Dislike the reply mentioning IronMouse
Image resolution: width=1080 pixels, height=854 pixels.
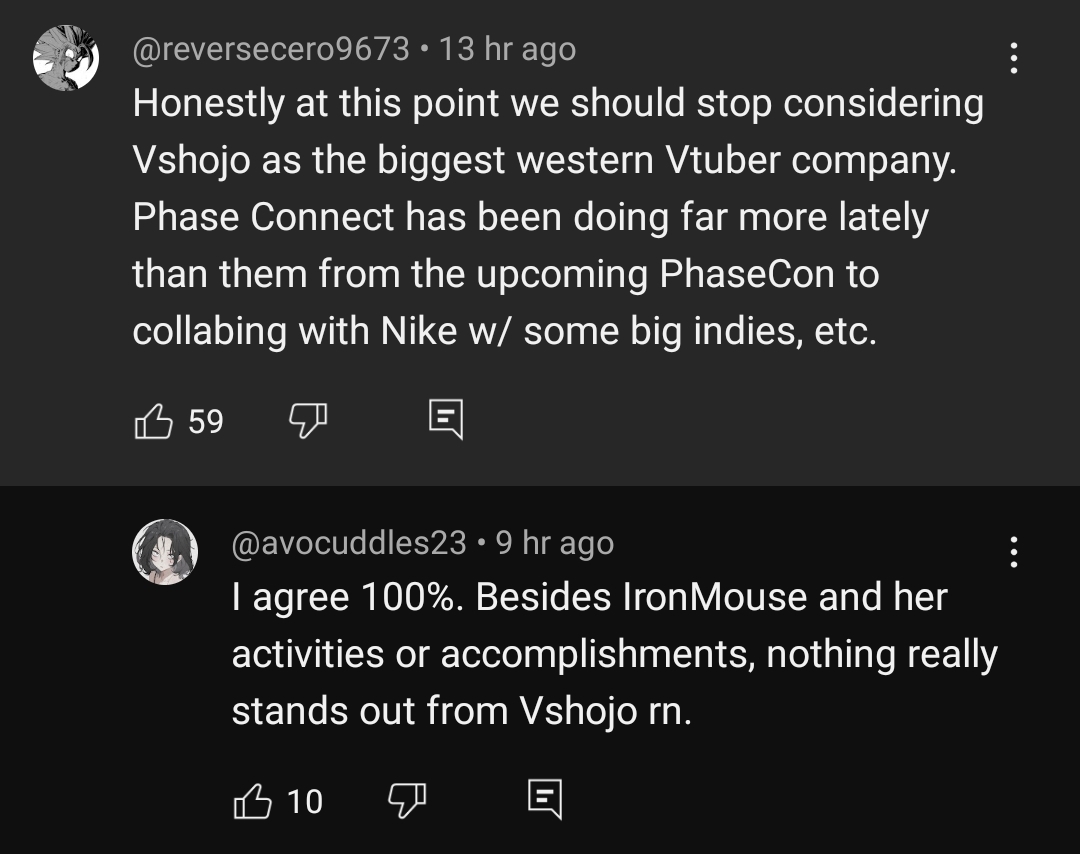[x=406, y=800]
